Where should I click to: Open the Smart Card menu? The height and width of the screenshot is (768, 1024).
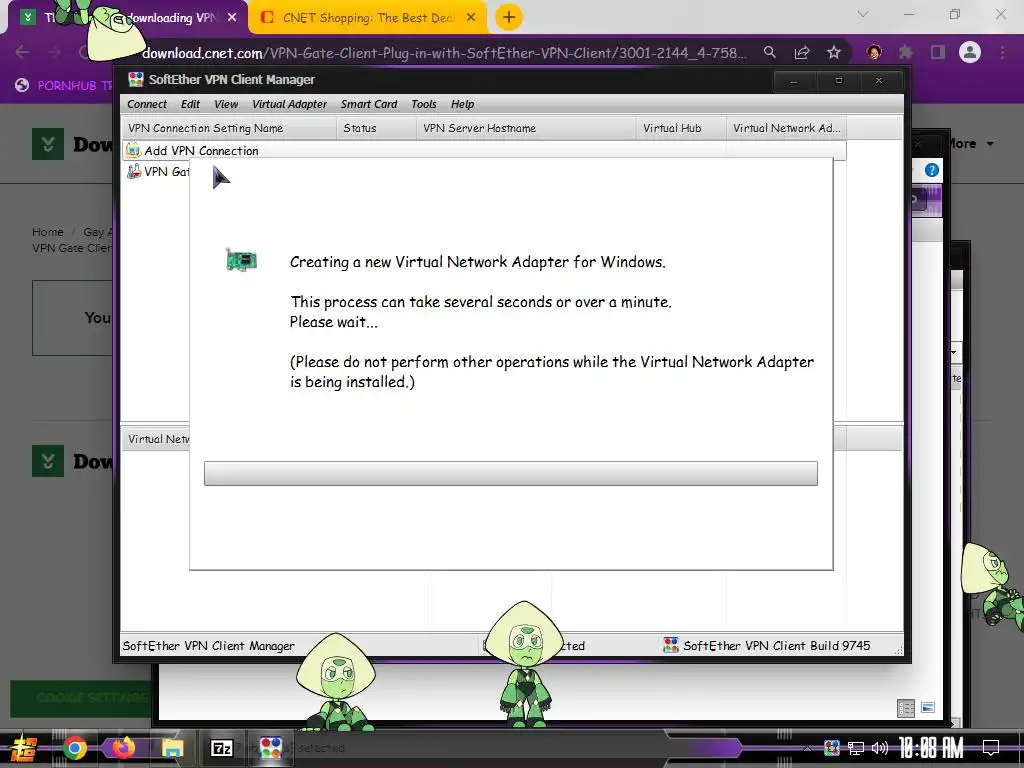(x=369, y=104)
